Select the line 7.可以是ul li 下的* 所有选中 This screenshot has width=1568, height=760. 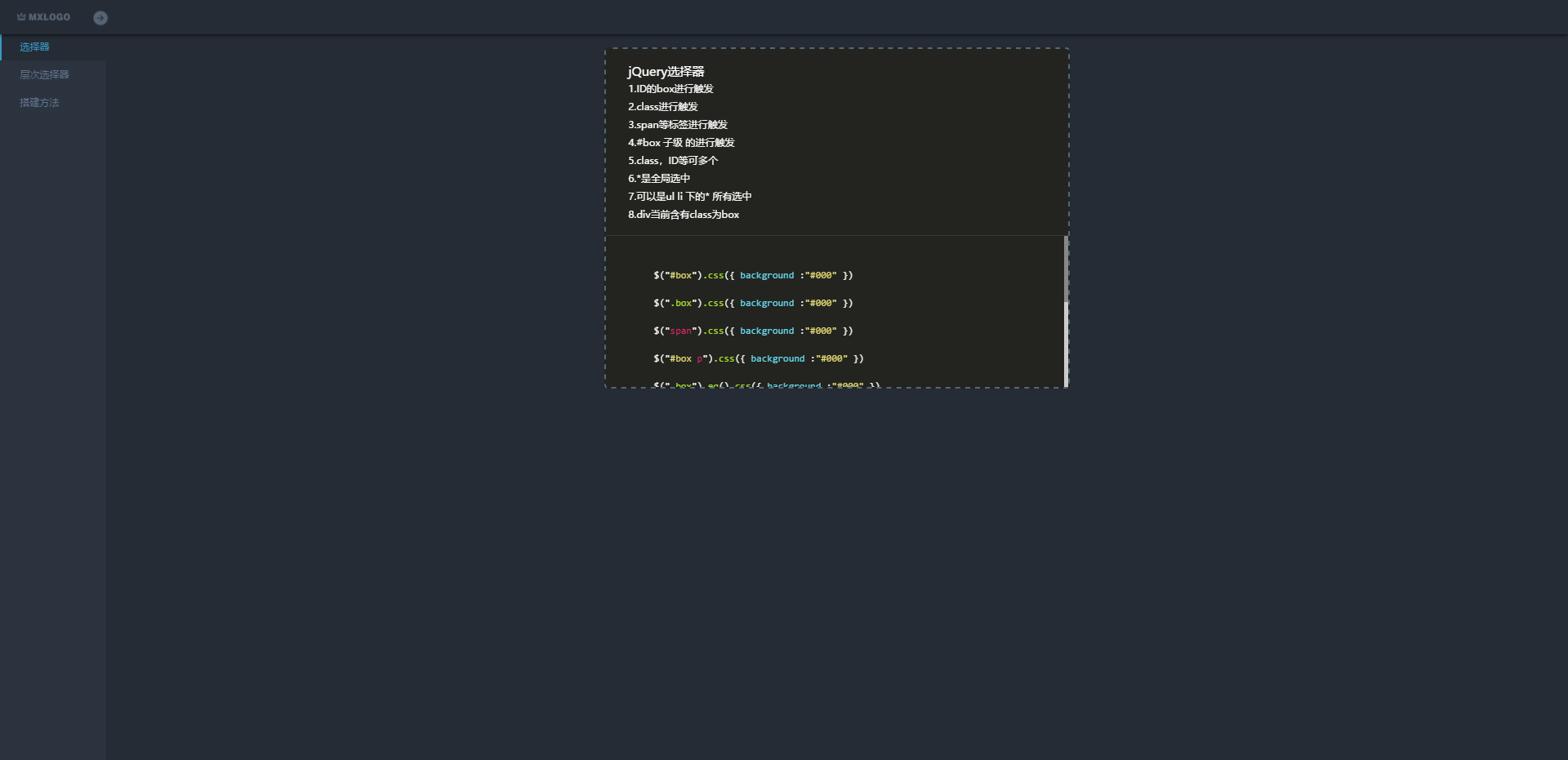(690, 197)
